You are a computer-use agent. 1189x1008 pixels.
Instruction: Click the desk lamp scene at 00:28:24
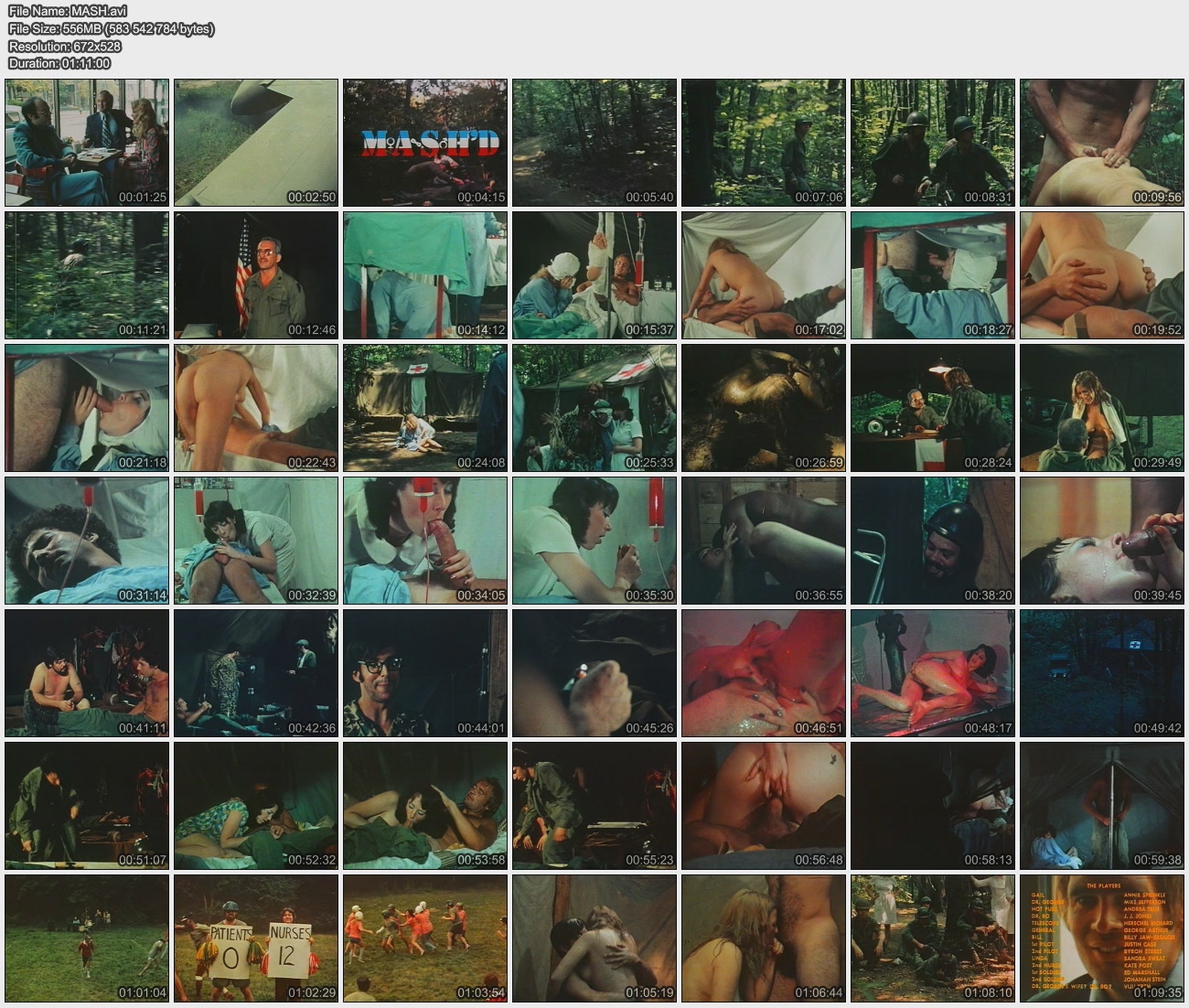point(933,408)
